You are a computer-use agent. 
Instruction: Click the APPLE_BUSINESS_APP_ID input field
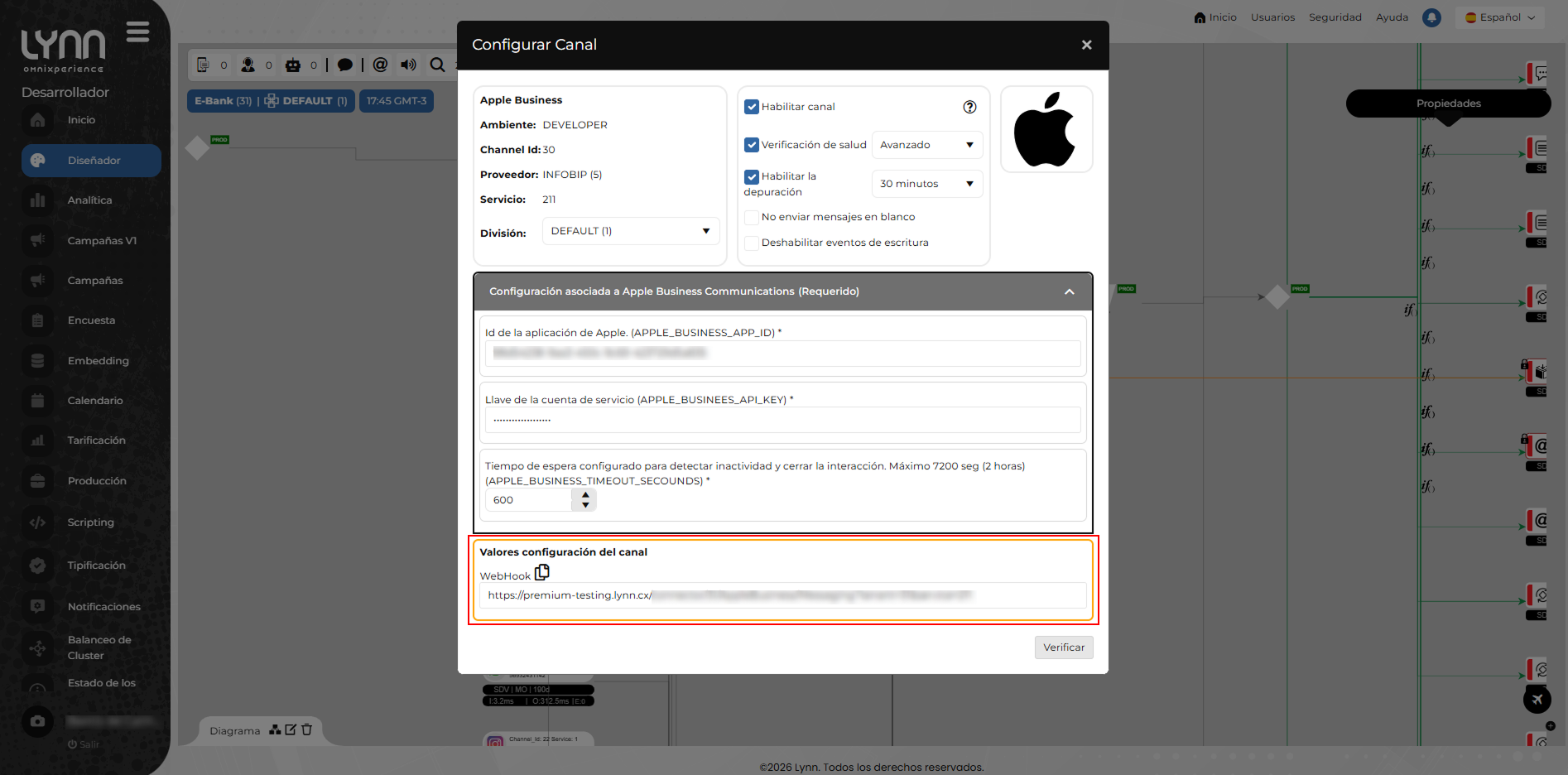[782, 354]
